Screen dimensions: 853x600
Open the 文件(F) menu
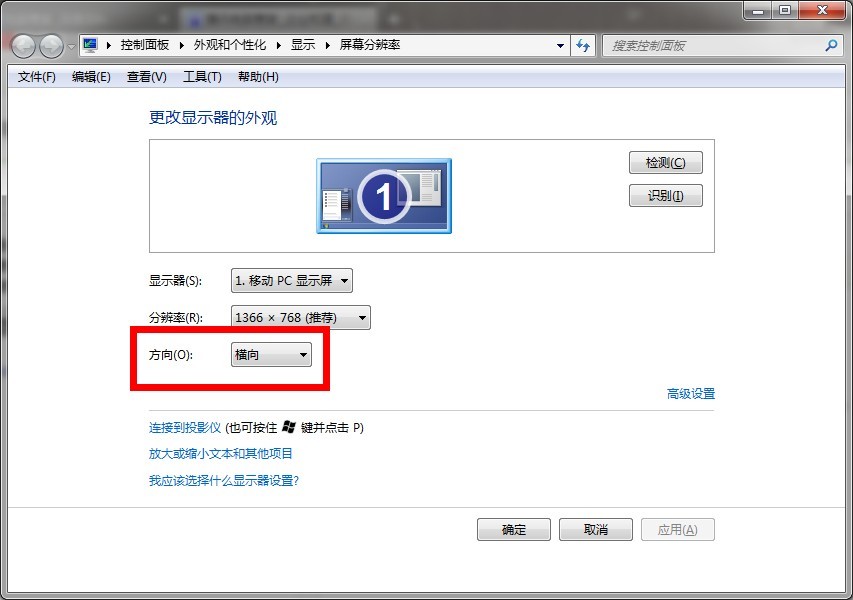36,77
